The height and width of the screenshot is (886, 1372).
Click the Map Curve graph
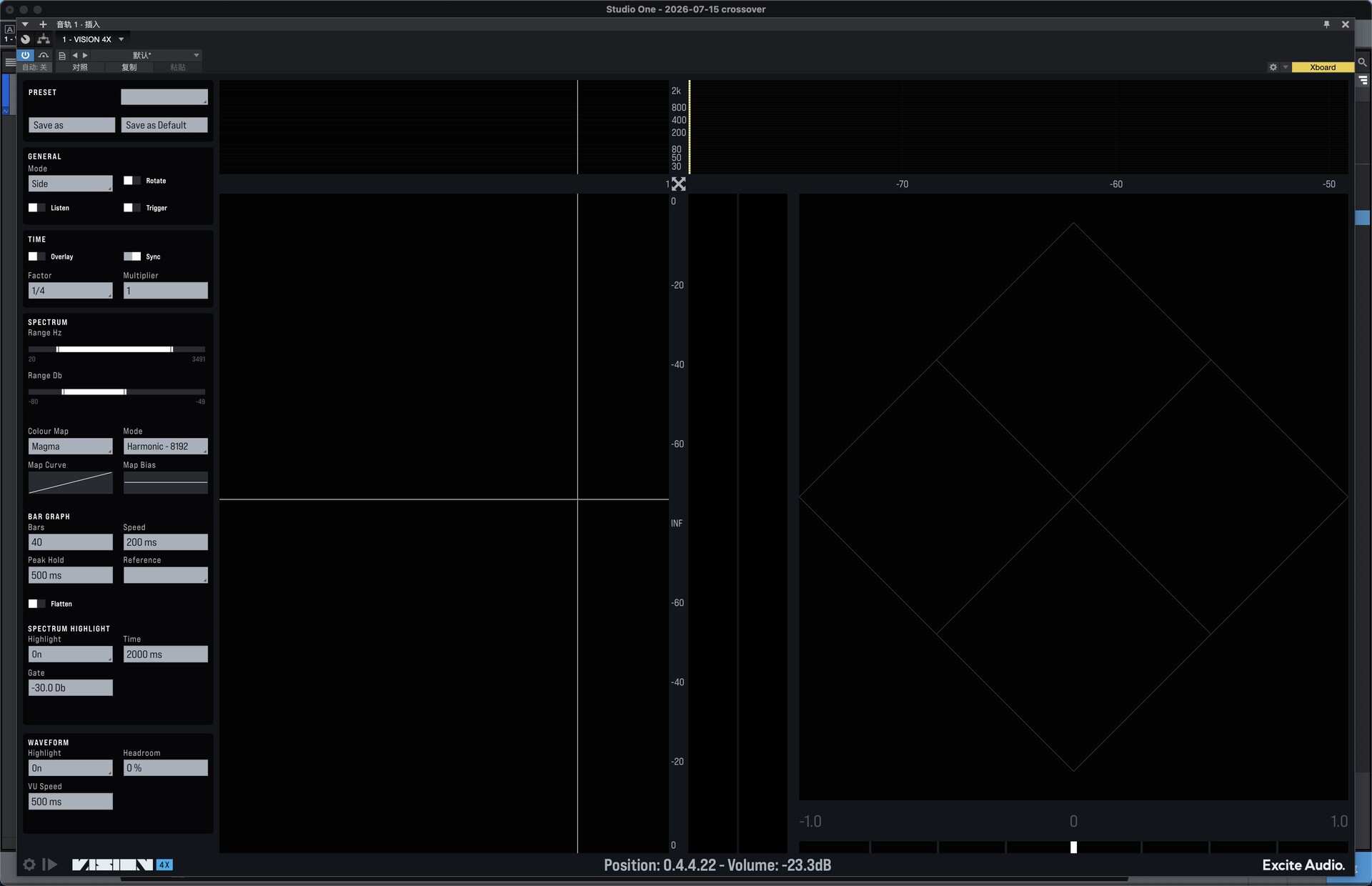point(70,482)
